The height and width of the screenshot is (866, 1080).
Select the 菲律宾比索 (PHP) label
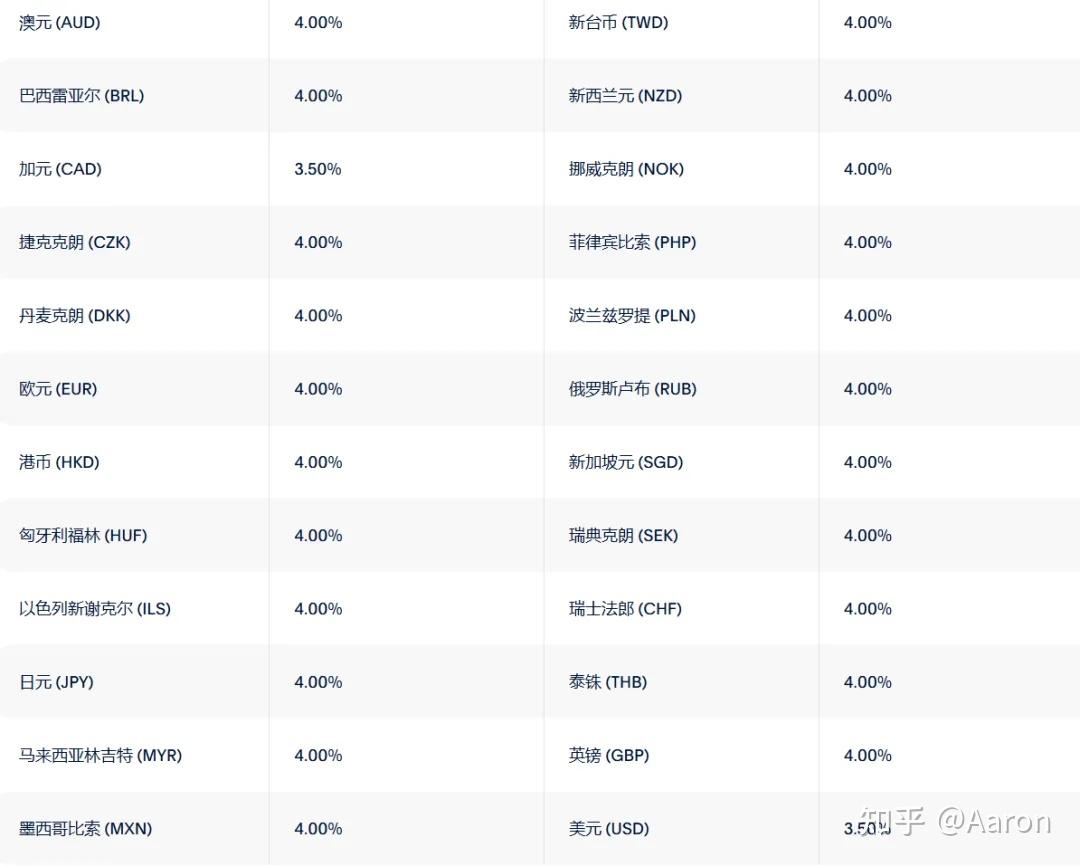coord(632,242)
